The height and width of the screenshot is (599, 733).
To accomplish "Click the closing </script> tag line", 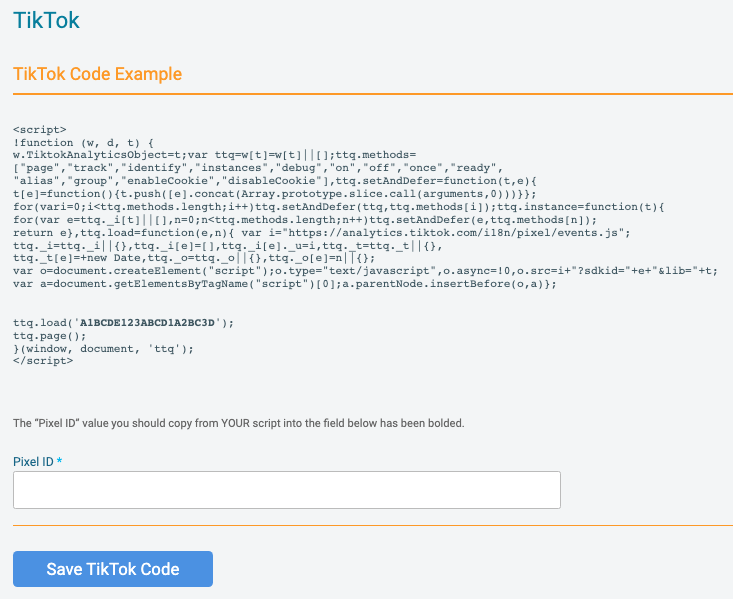I will (43, 361).
